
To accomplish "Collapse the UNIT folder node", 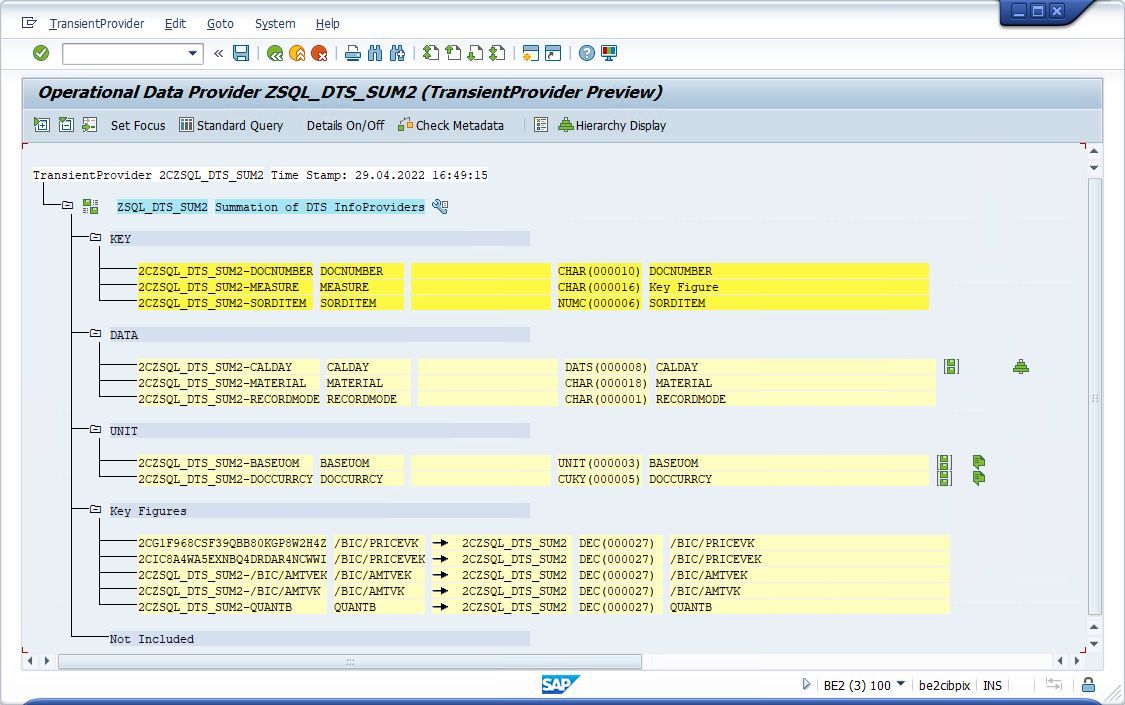I will (95, 430).
